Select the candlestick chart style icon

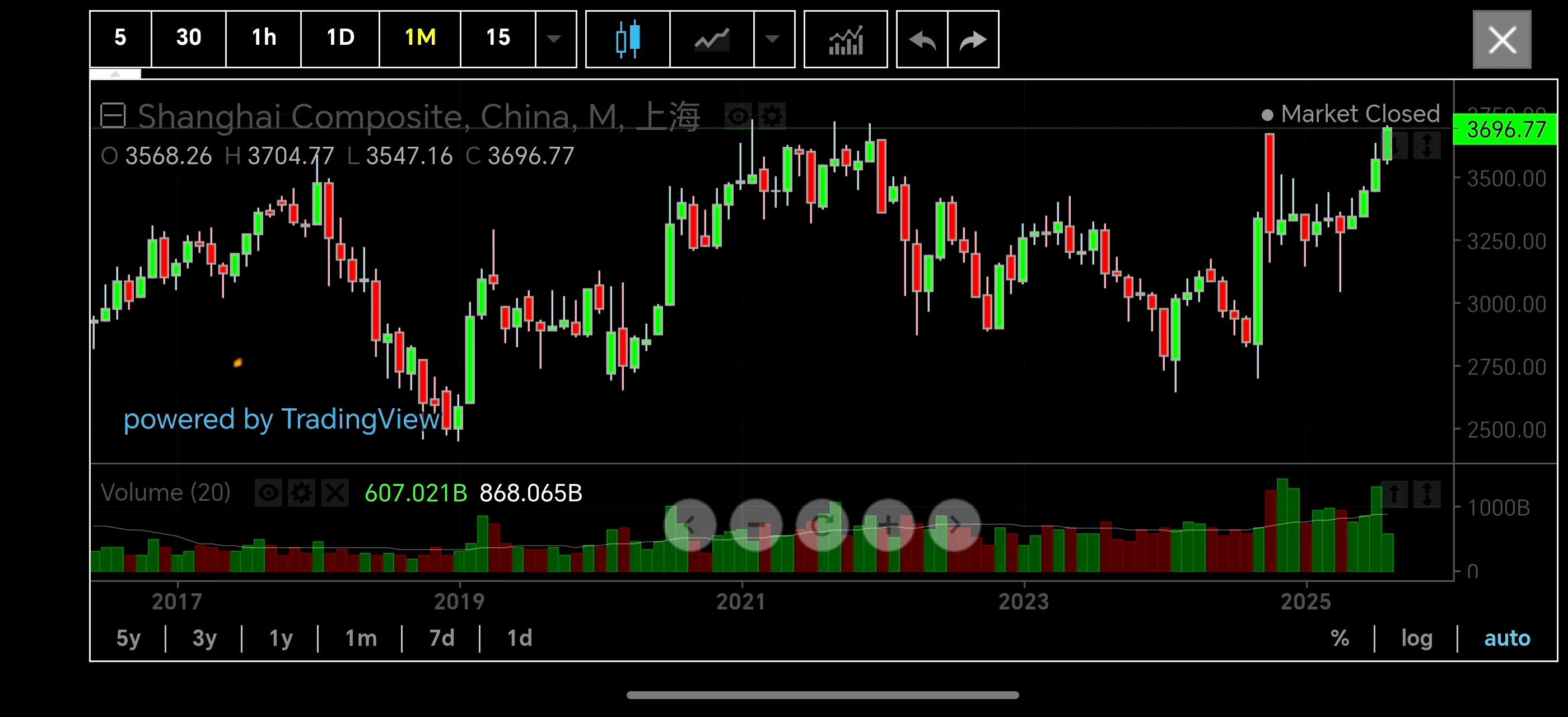(628, 39)
